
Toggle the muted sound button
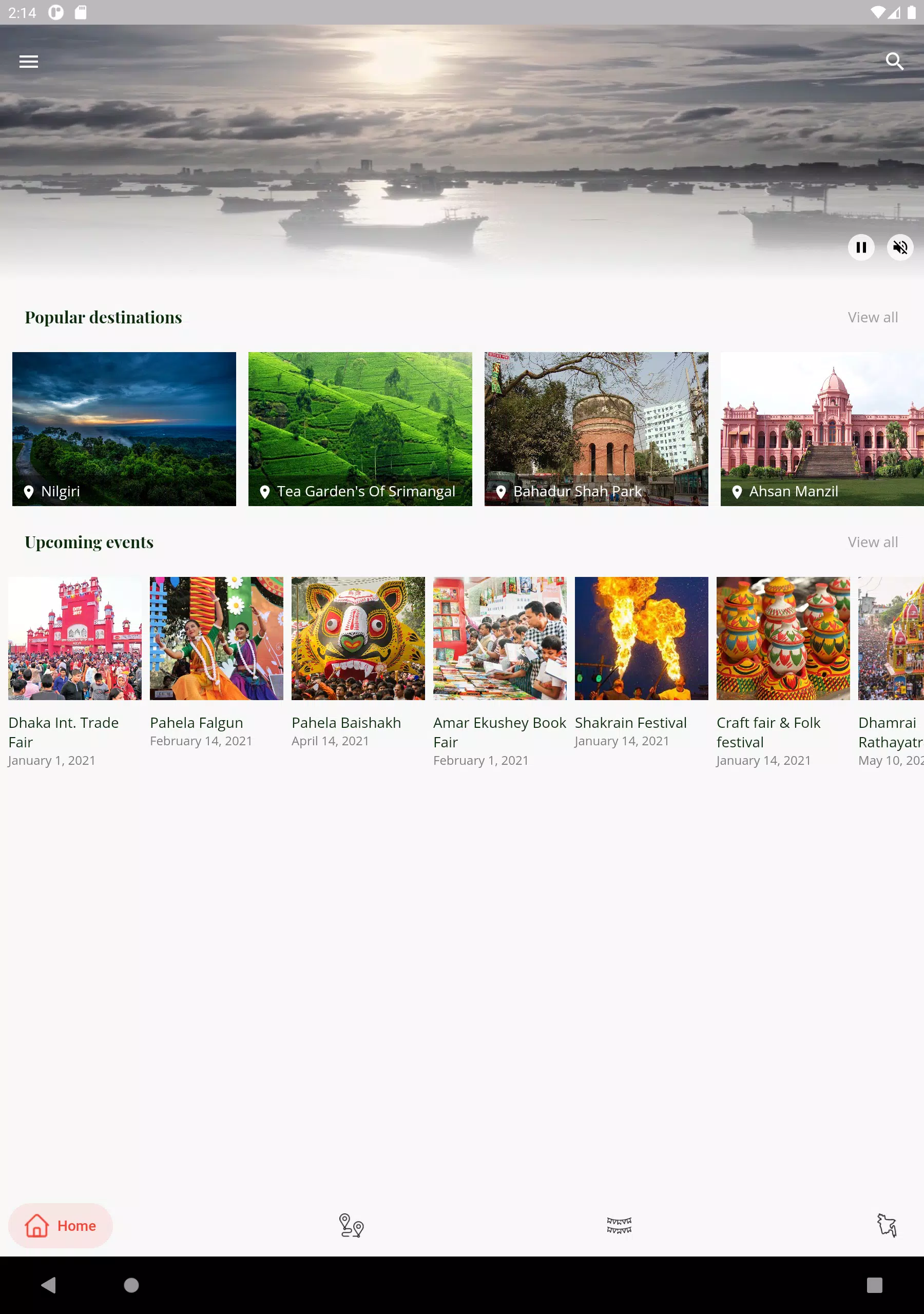pos(900,247)
